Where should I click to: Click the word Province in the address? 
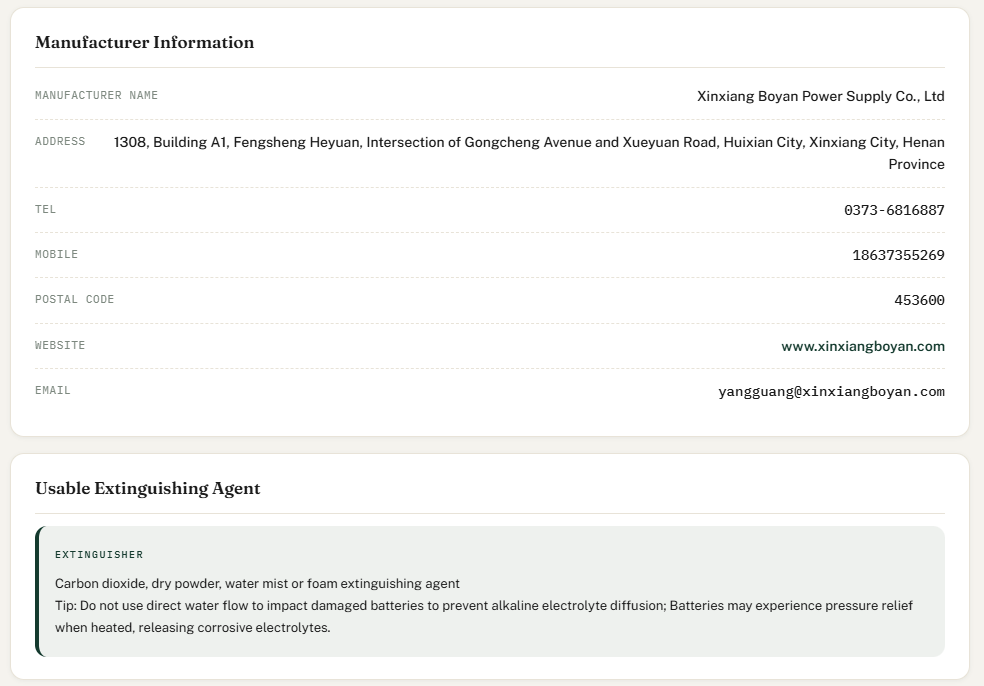point(916,164)
